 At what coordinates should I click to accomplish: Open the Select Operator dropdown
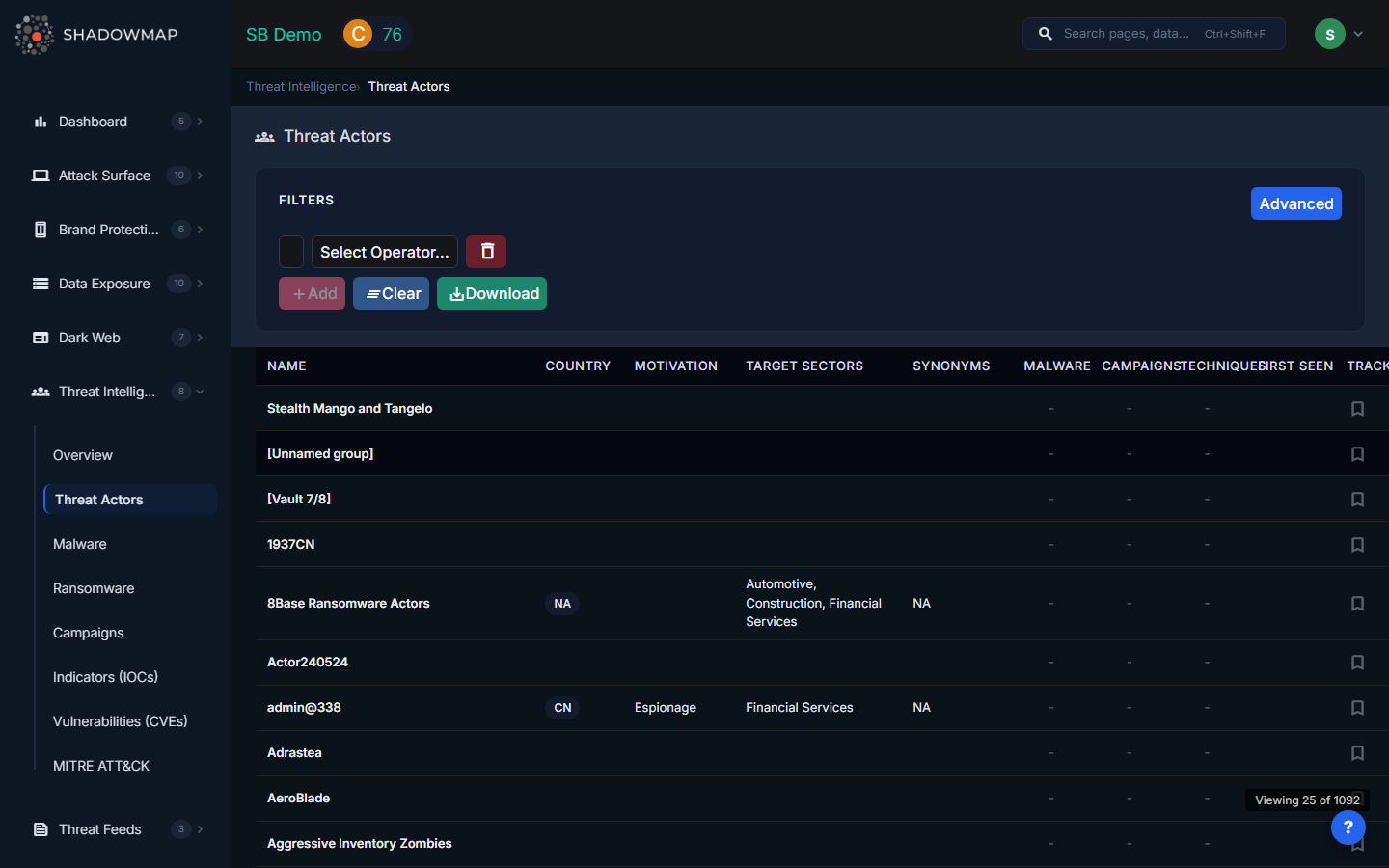pos(384,252)
